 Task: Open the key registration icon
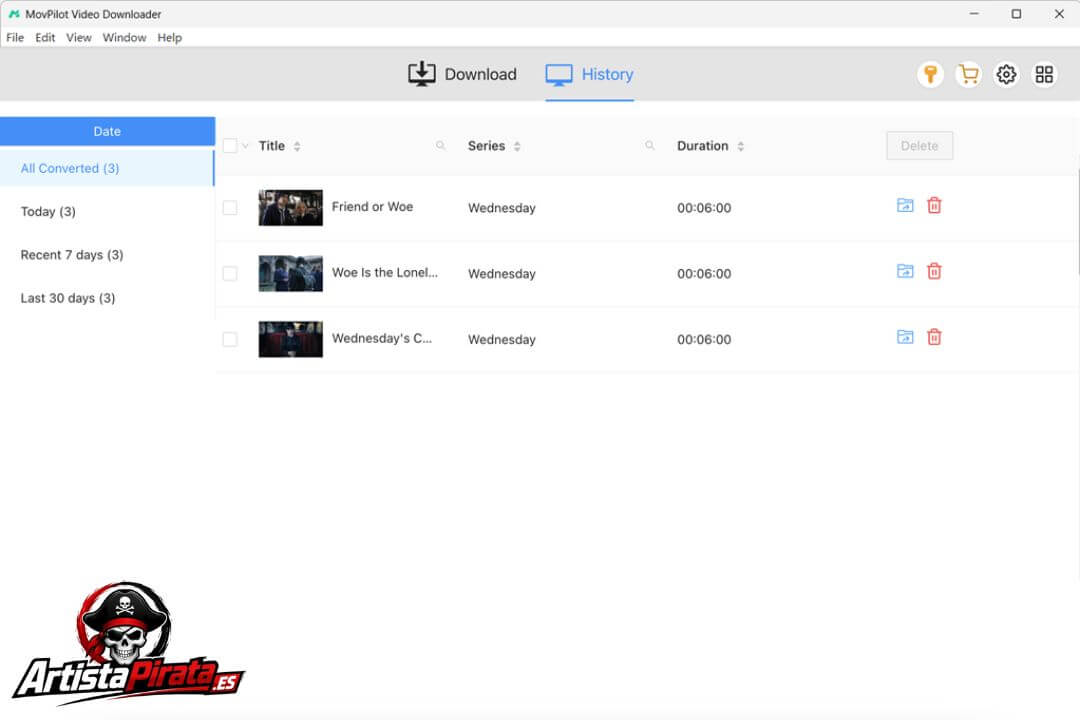click(x=930, y=74)
